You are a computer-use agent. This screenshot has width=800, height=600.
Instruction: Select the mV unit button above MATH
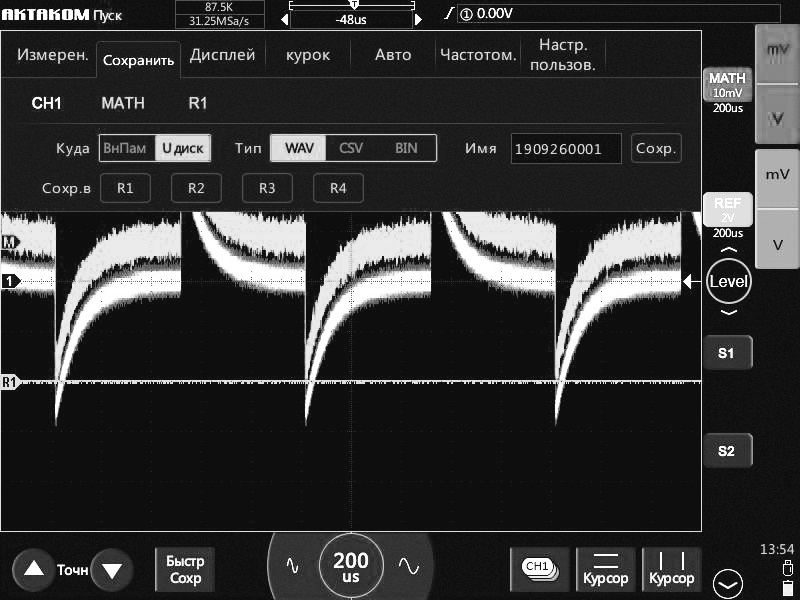[x=777, y=53]
